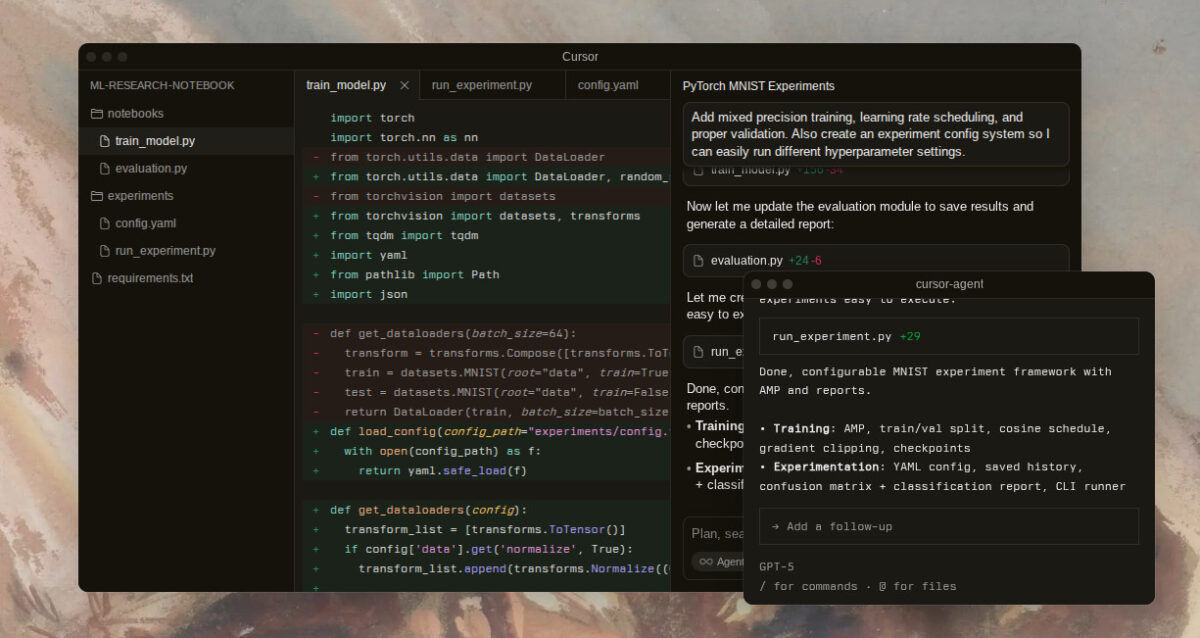Click removed line 'from torchvision import datasets'

tap(443, 197)
